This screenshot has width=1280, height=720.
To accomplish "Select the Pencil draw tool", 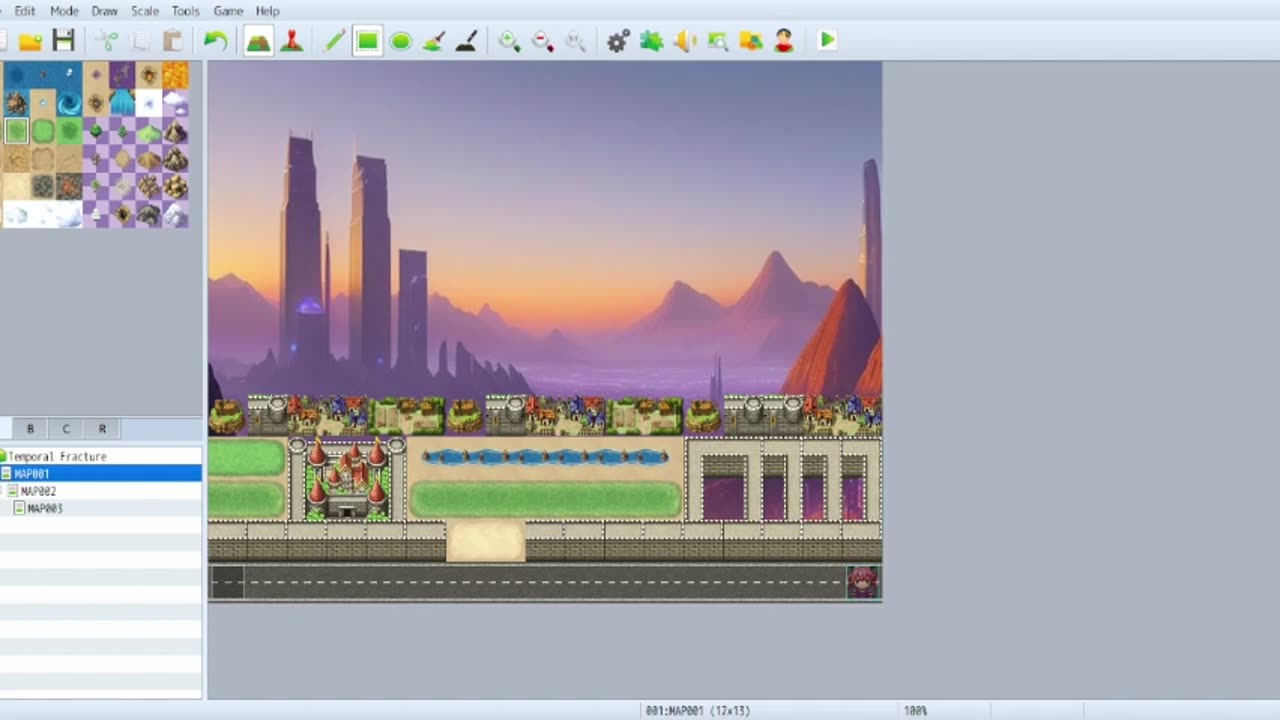I will point(335,41).
